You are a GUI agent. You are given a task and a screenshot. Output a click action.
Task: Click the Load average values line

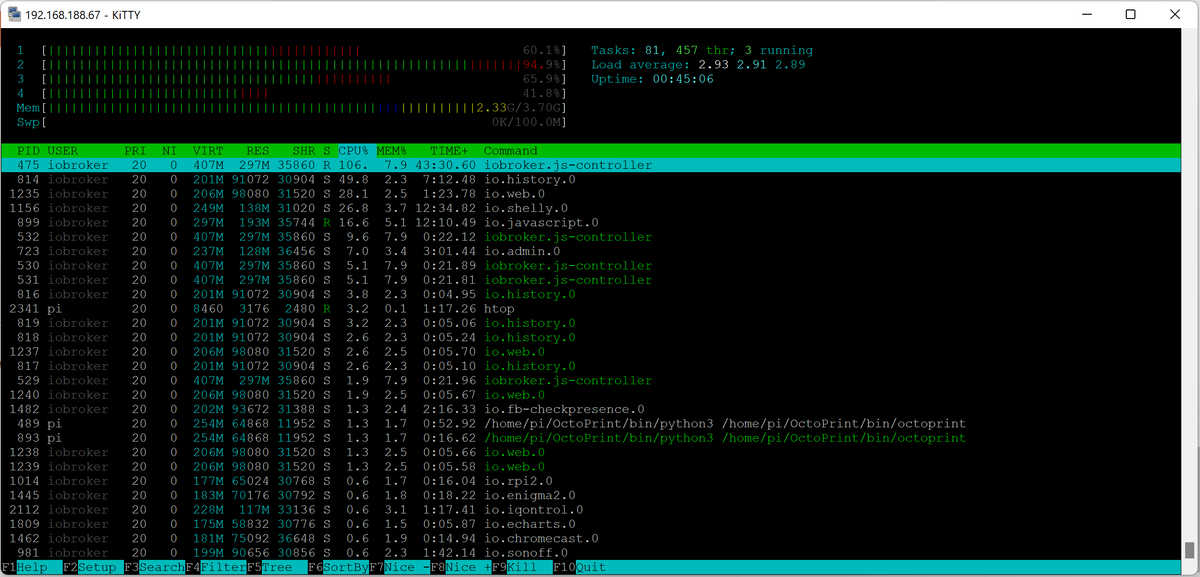[698, 64]
